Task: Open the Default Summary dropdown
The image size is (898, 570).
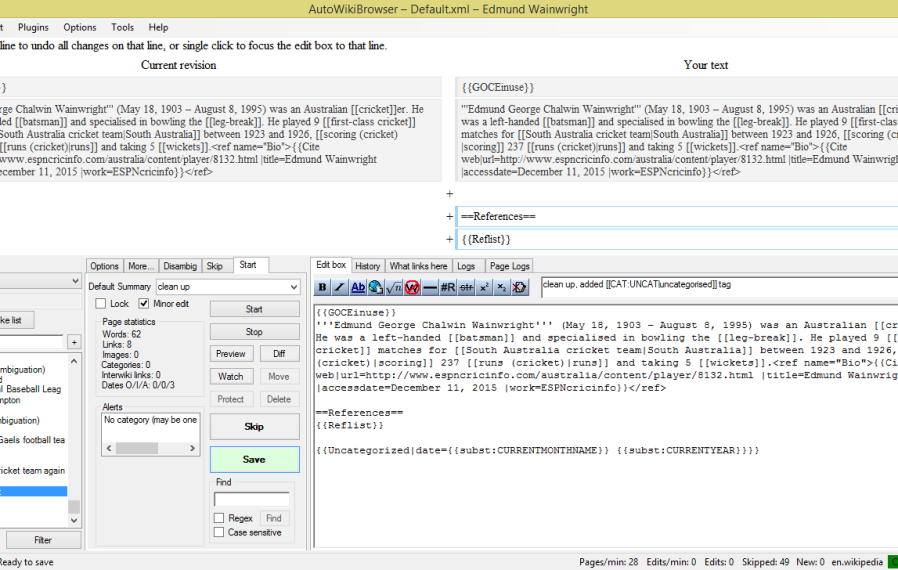Action: tap(294, 287)
